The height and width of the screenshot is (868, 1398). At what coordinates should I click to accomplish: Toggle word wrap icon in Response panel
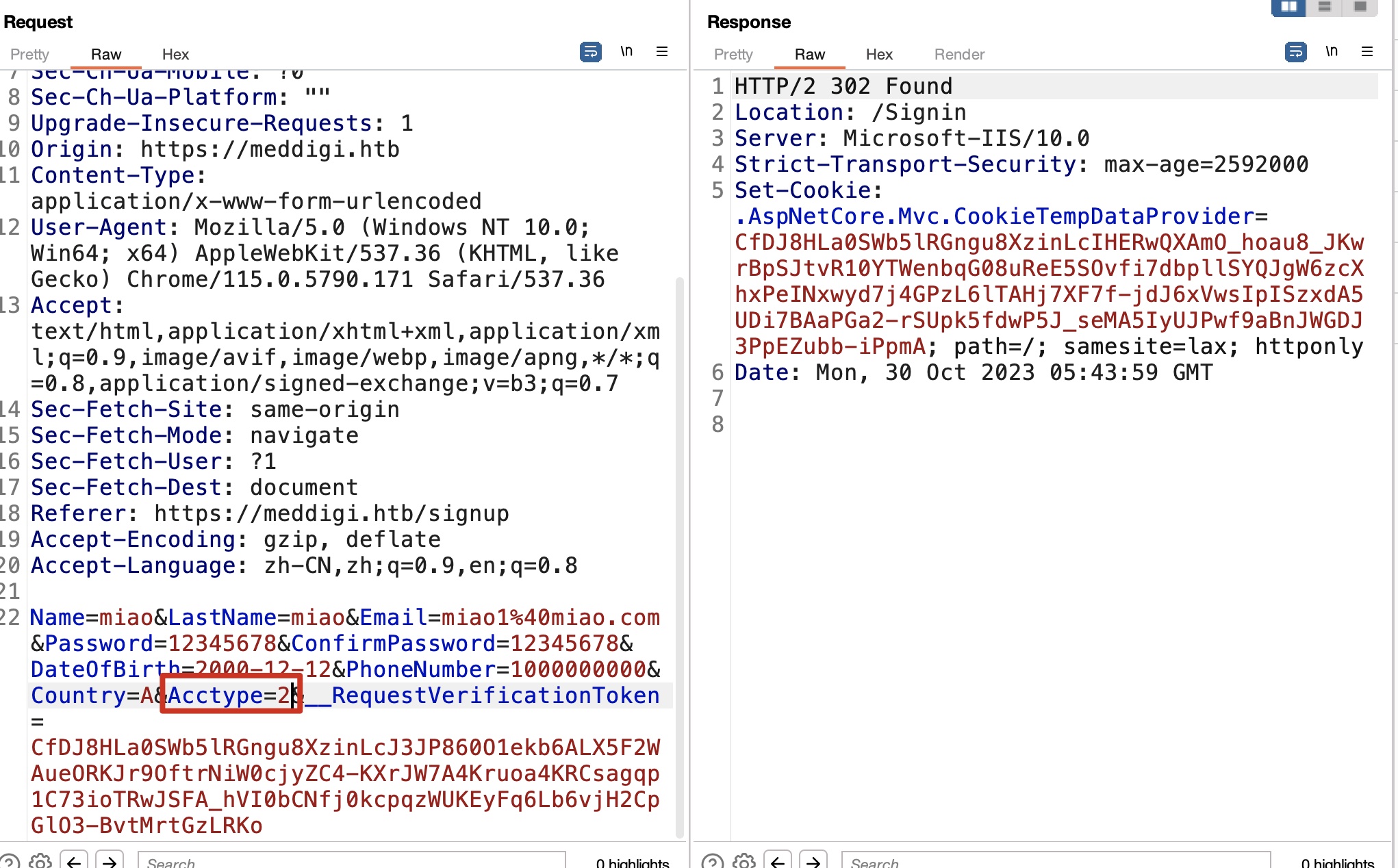click(x=1295, y=52)
